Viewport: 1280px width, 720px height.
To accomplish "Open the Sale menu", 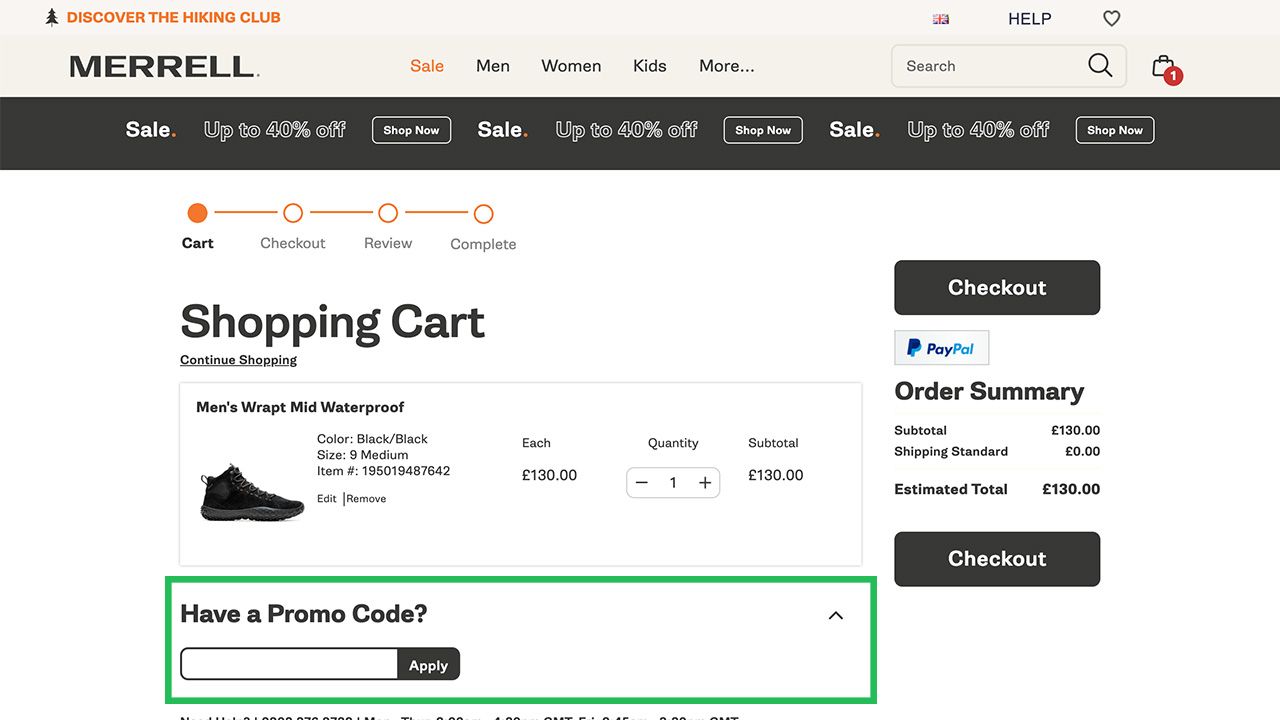I will pos(427,66).
